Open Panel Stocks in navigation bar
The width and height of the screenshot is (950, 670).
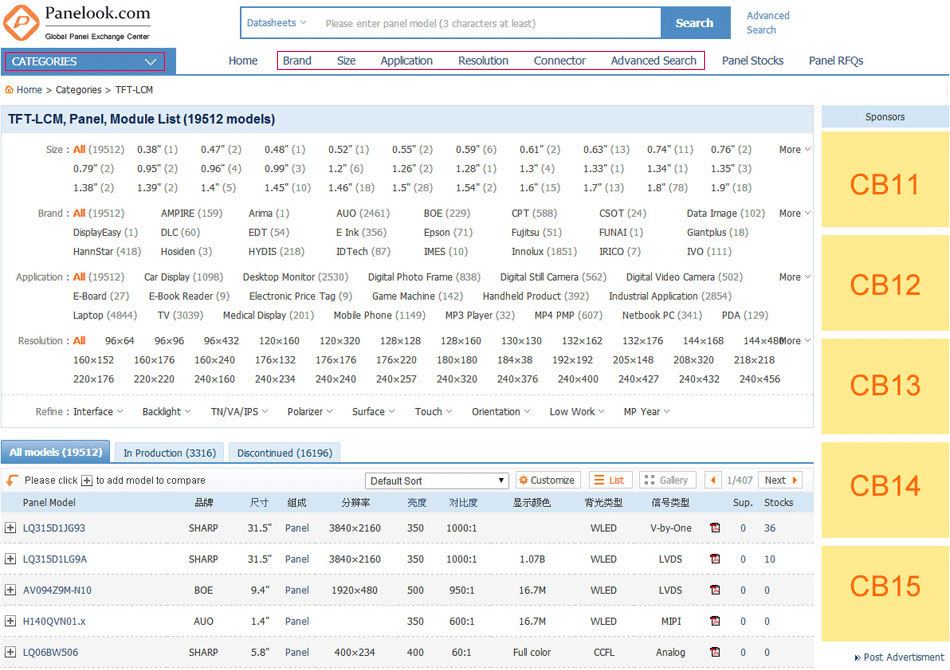[x=752, y=61]
